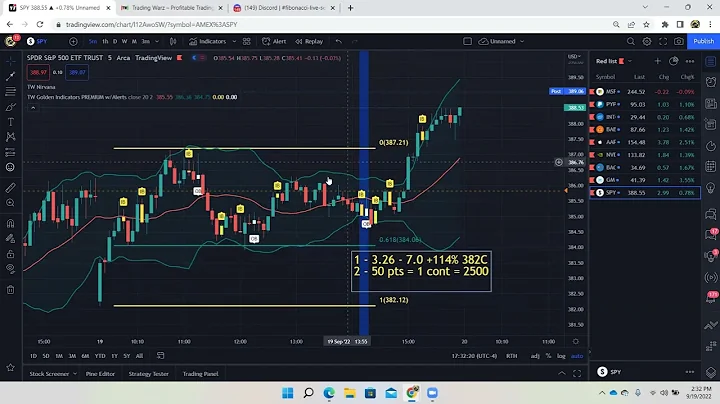This screenshot has height=404, width=720.
Task: Select the text annotation tool
Action: (x=11, y=122)
